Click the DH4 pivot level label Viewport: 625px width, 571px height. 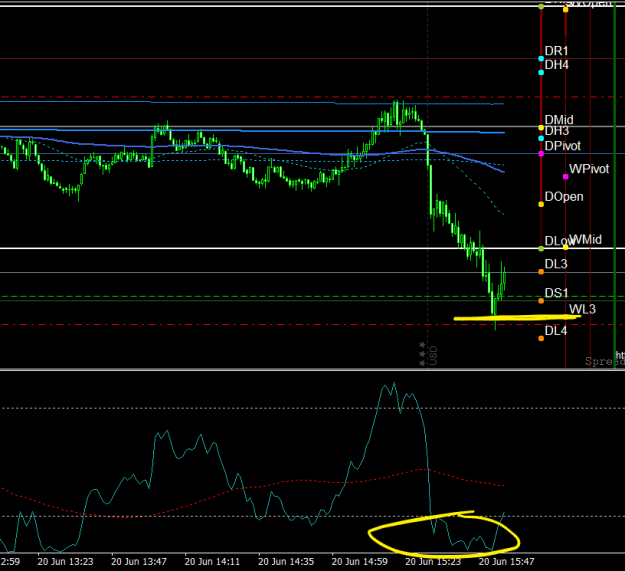coord(556,65)
